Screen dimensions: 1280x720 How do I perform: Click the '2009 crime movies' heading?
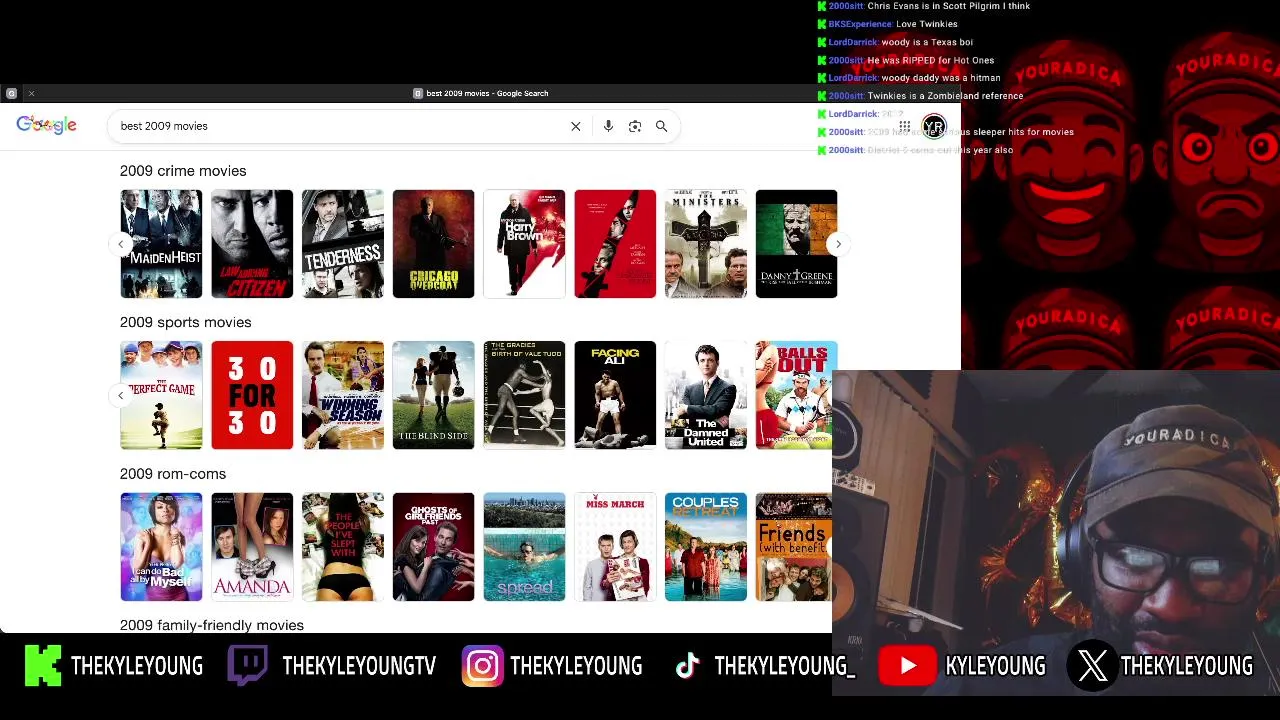pyautogui.click(x=183, y=171)
